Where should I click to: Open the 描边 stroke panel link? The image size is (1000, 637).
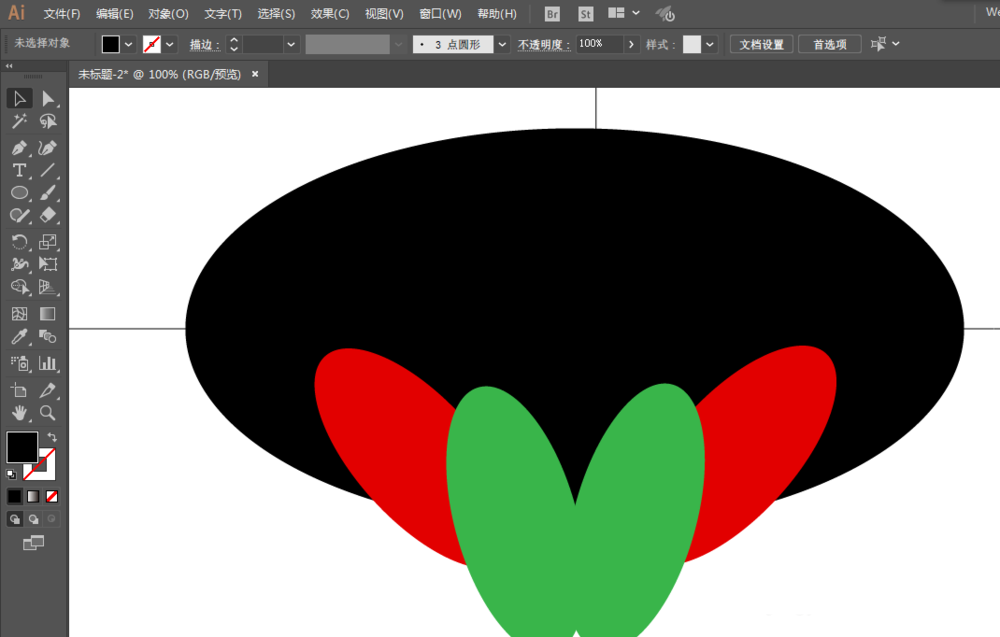pyautogui.click(x=205, y=45)
